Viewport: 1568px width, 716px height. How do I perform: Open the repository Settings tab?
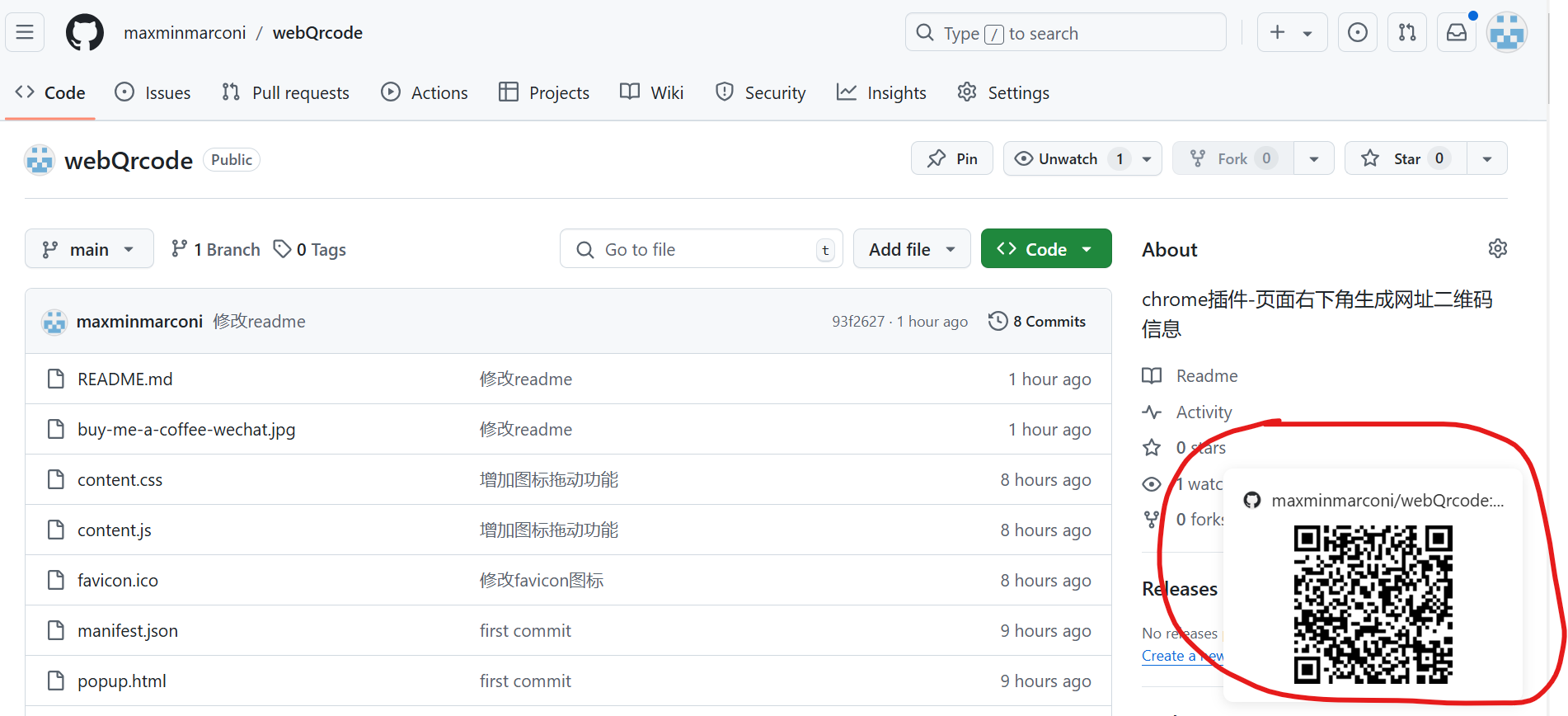1003,92
